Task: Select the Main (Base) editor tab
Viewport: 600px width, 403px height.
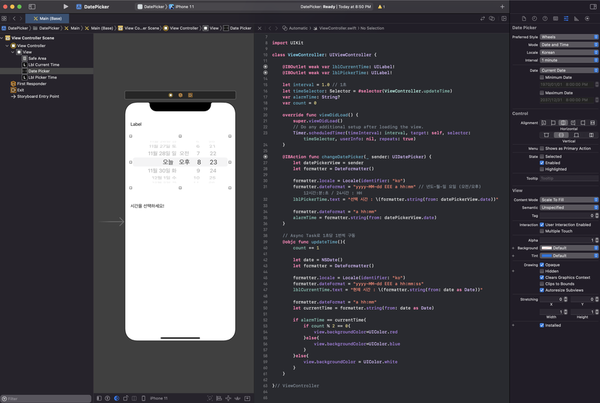Action: pos(47,18)
